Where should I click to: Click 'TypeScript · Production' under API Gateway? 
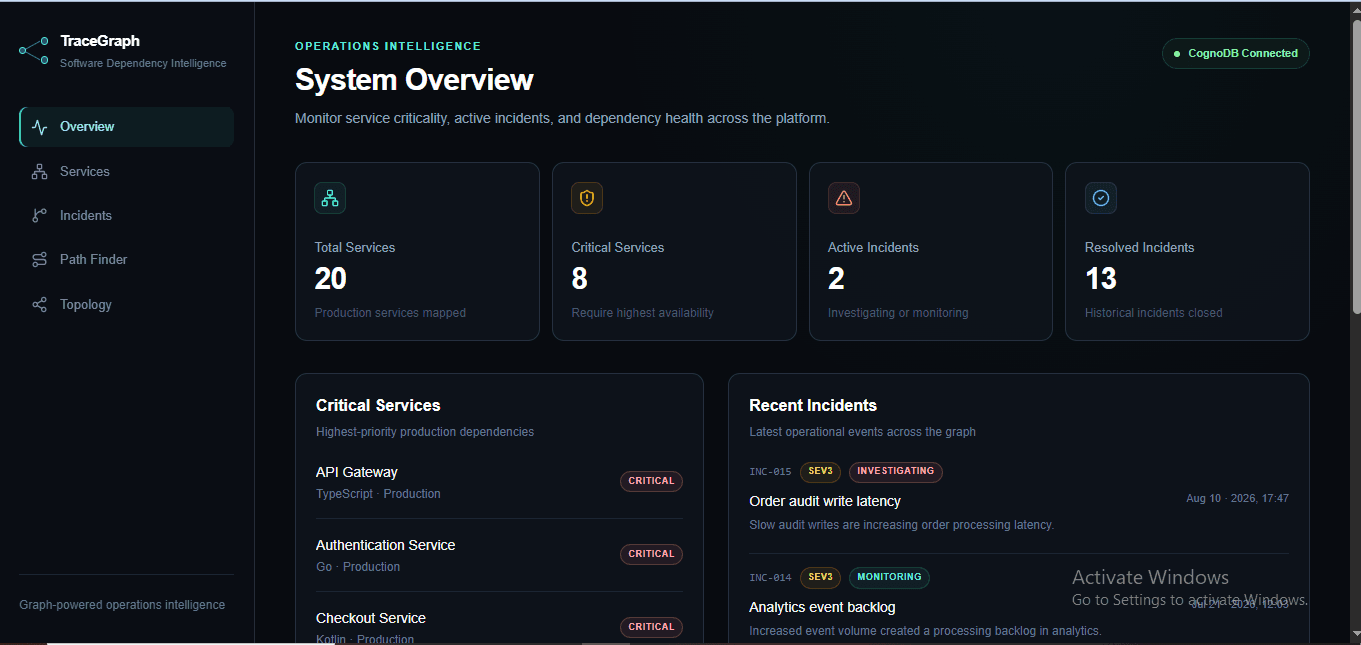(x=378, y=494)
